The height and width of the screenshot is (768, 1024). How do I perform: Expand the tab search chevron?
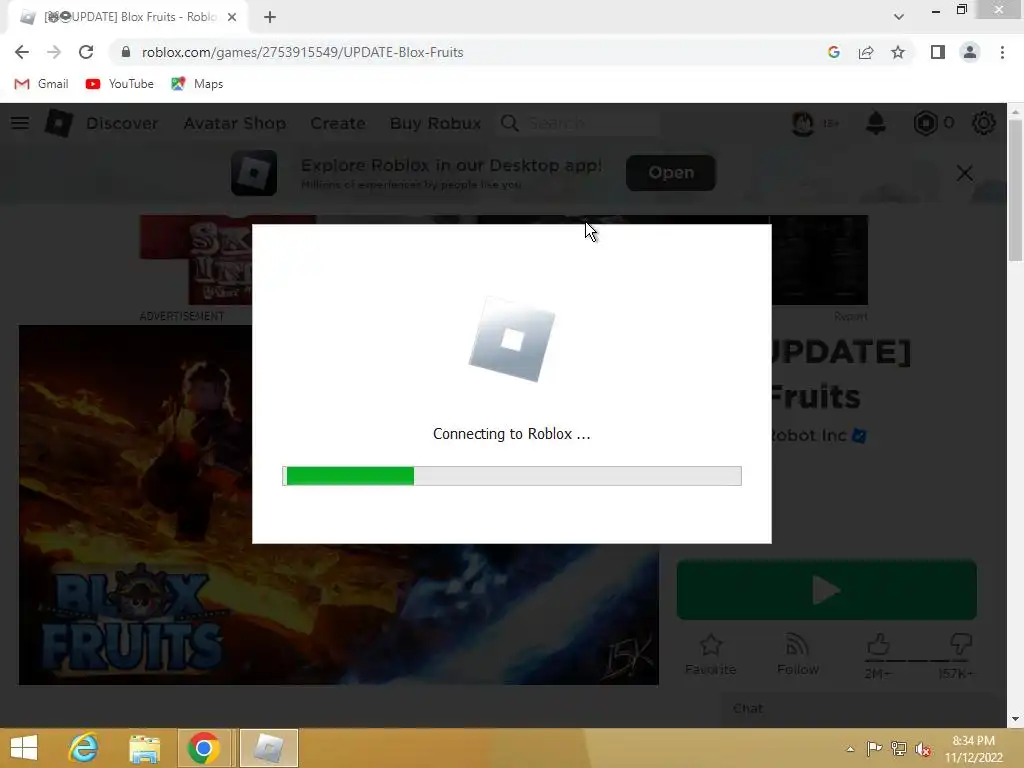(899, 17)
